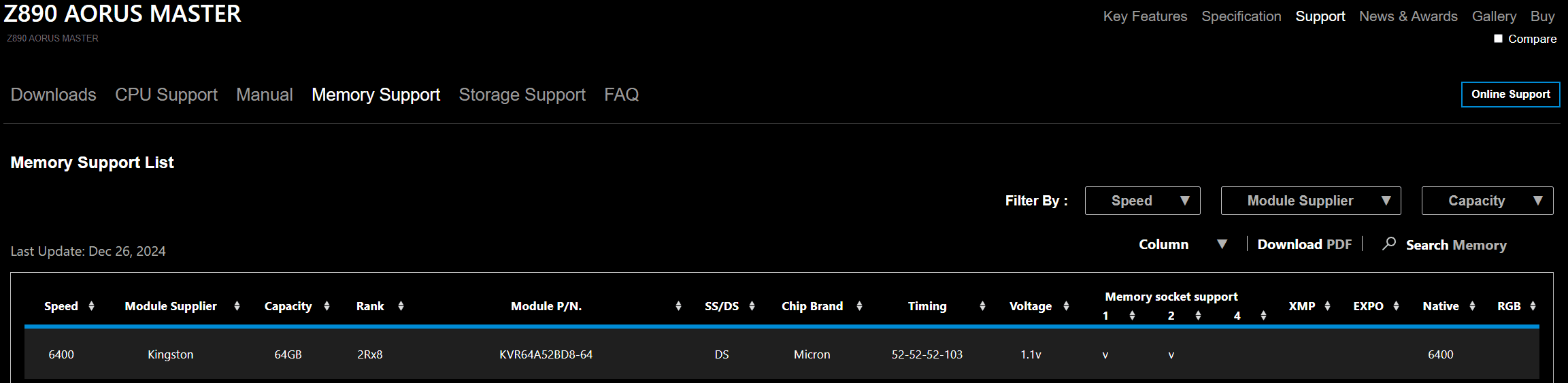Viewport: 1568px width, 383px height.
Task: Open the Speed filter dropdown
Action: coord(1142,201)
